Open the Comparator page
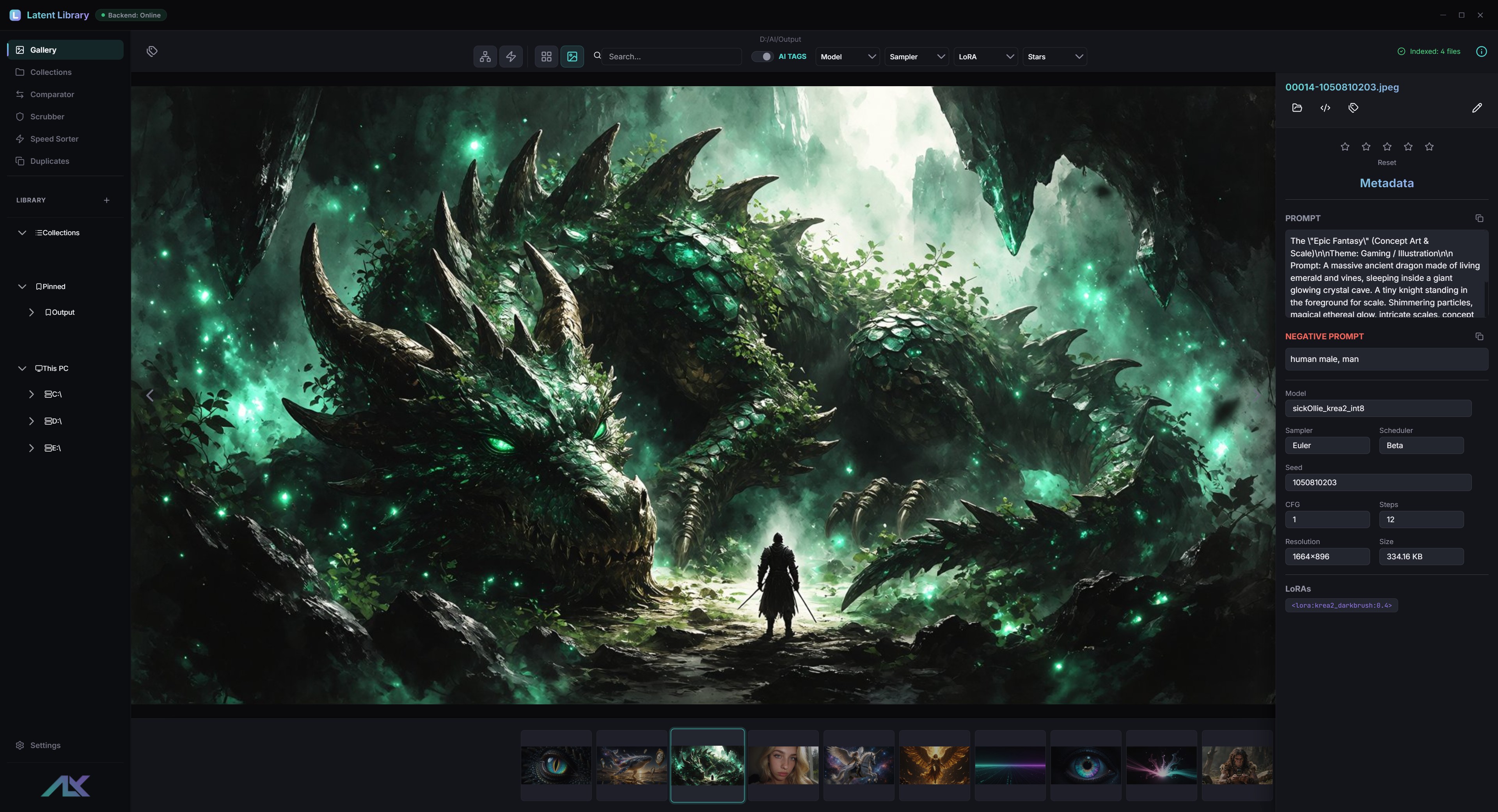 tap(66, 94)
